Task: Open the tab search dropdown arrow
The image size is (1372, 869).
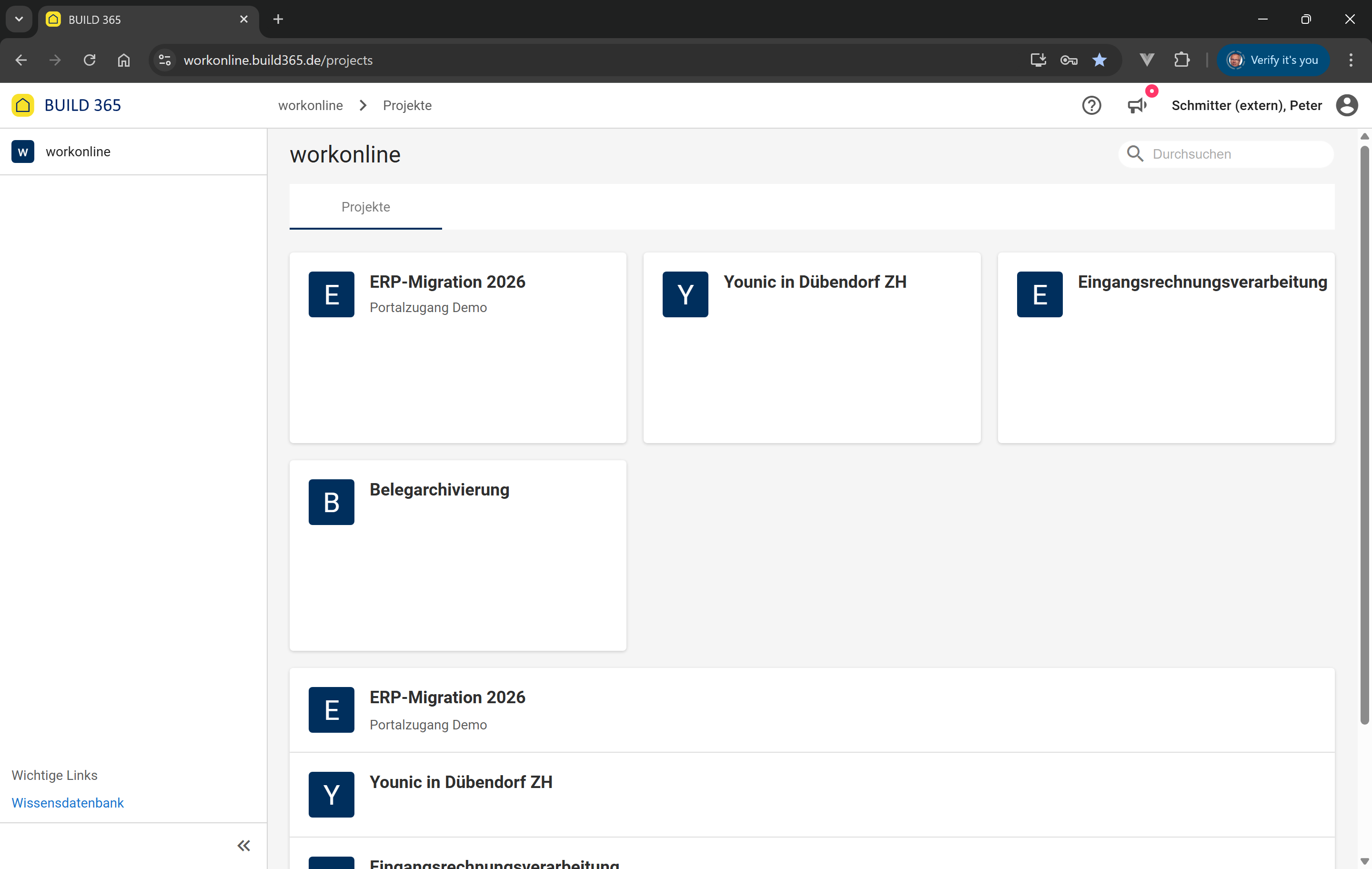Action: pos(19,19)
